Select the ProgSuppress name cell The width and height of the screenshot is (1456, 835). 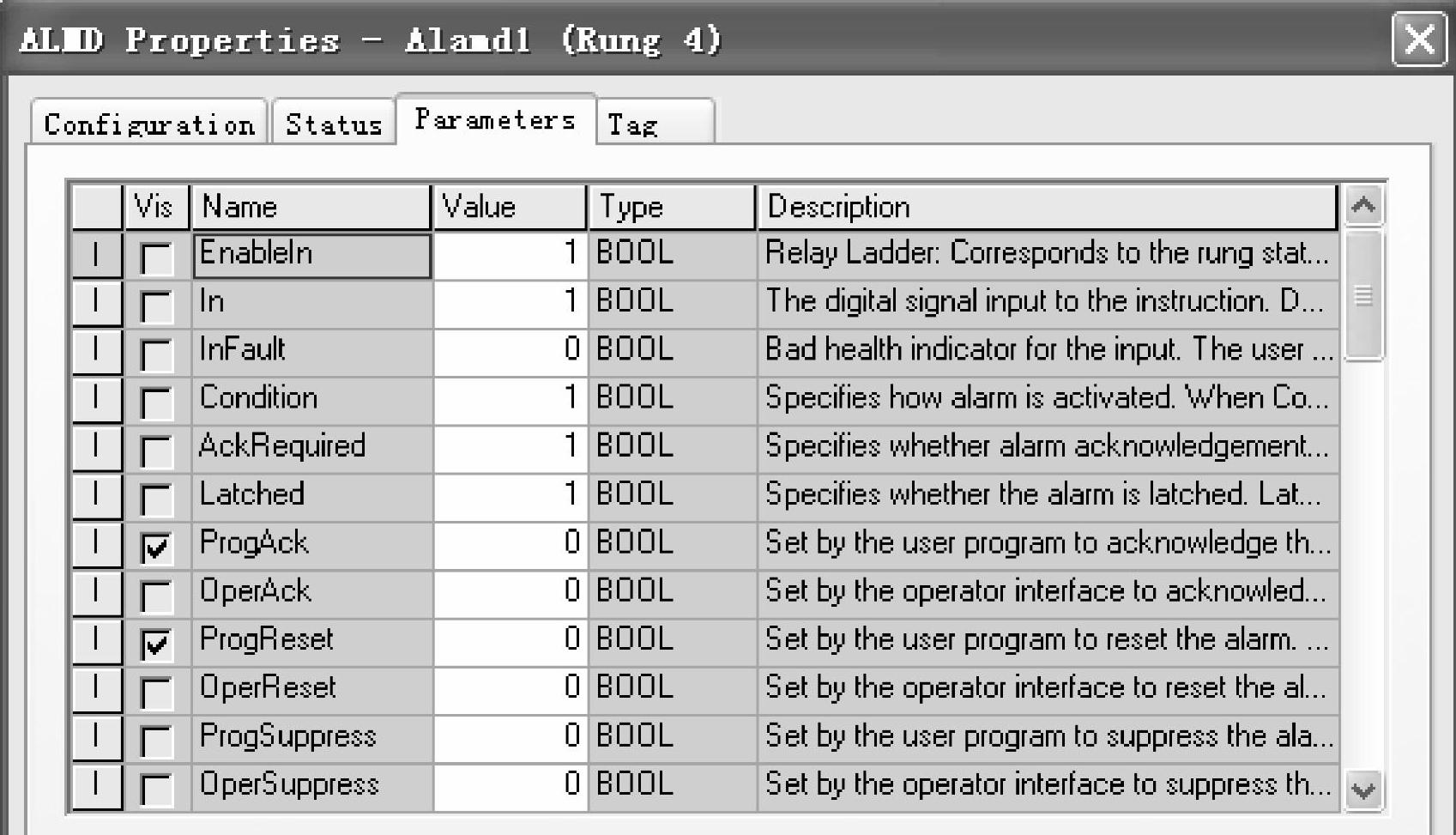pos(311,736)
